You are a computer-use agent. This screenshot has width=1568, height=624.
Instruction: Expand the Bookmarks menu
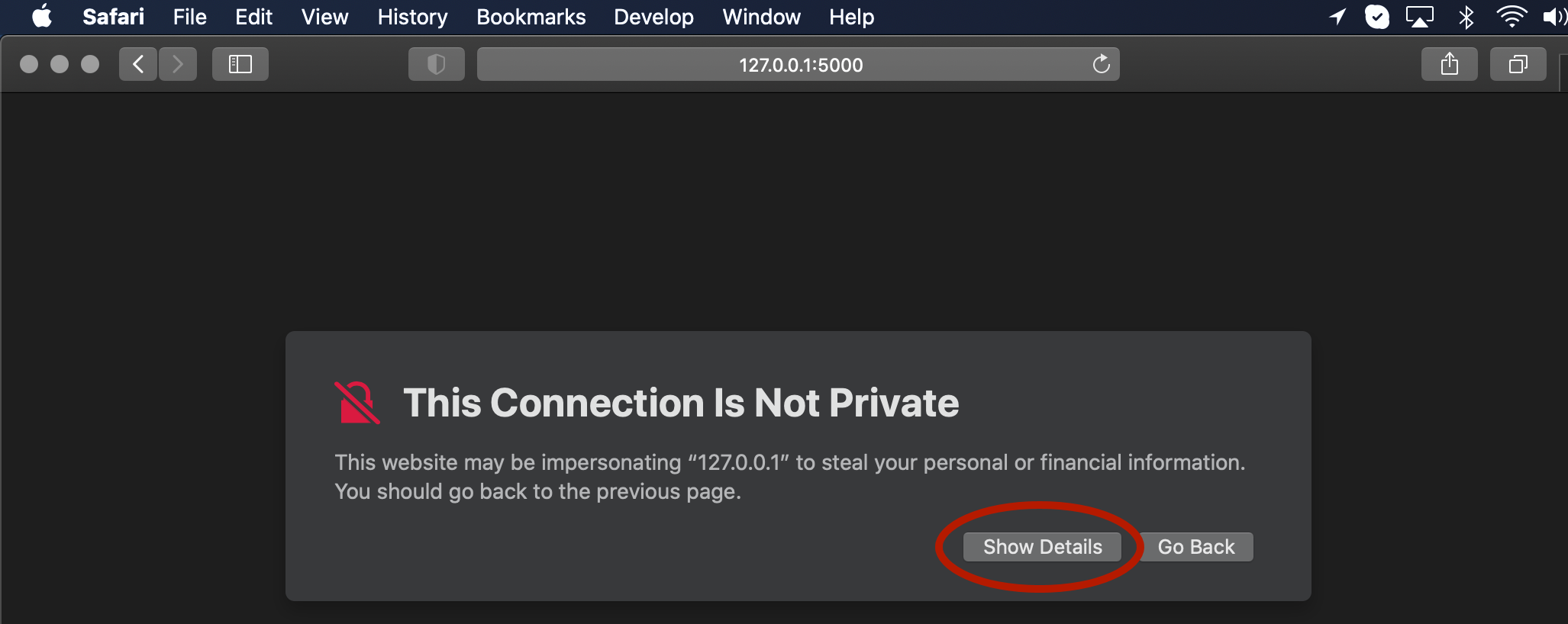(531, 17)
